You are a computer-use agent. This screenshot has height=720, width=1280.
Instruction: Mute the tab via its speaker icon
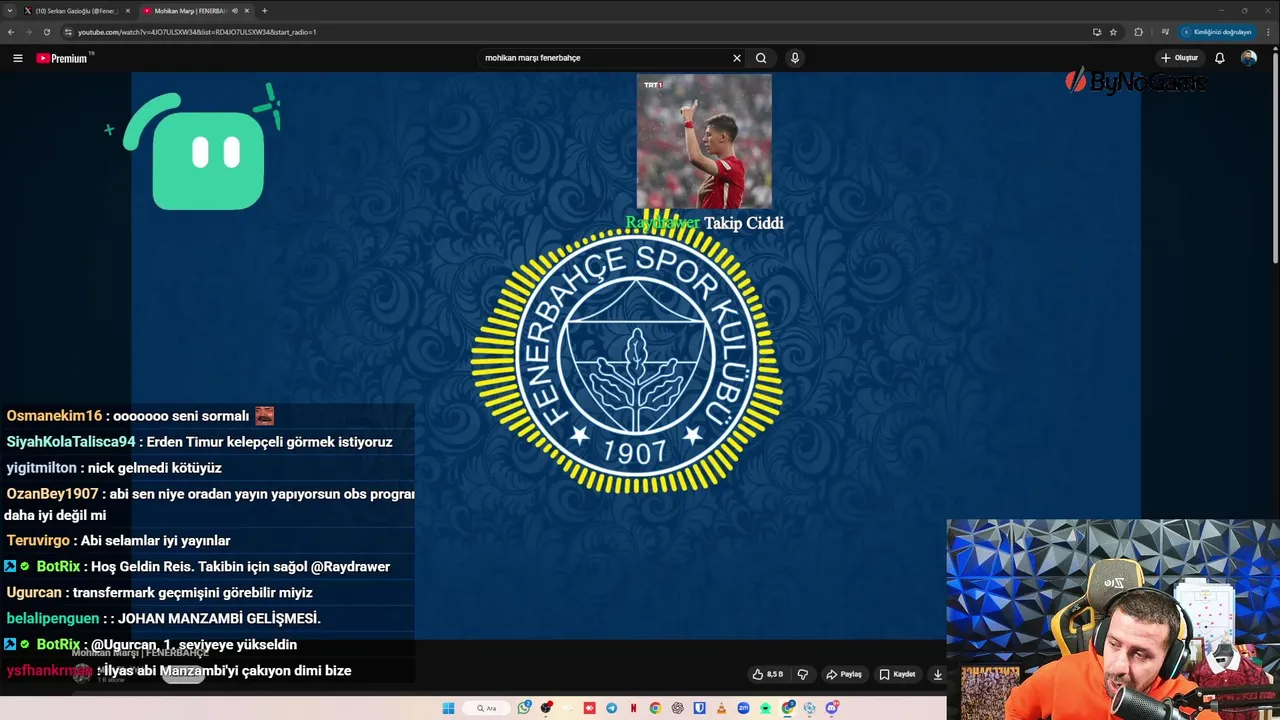(x=235, y=11)
